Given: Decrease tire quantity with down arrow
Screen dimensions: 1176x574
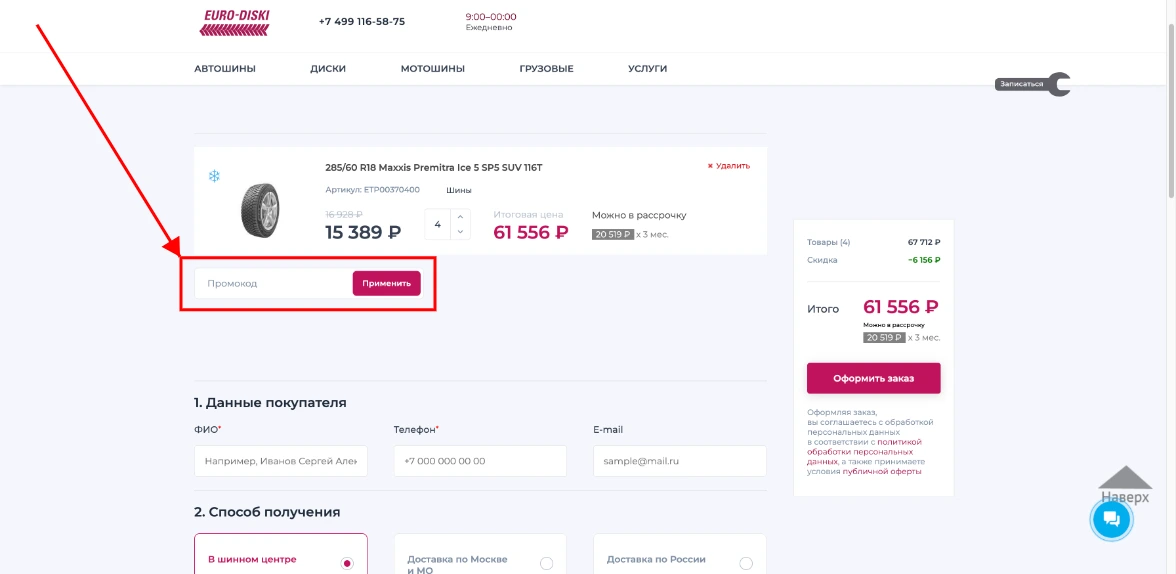Looking at the screenshot, I should [460, 231].
